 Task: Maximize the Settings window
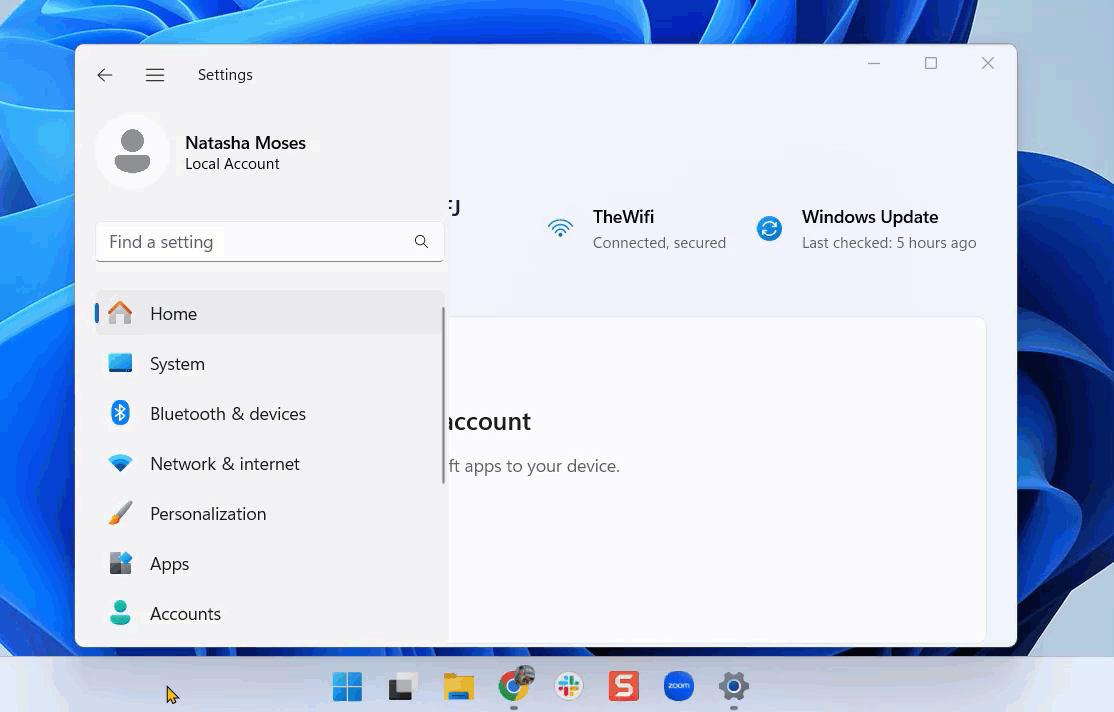pos(931,63)
